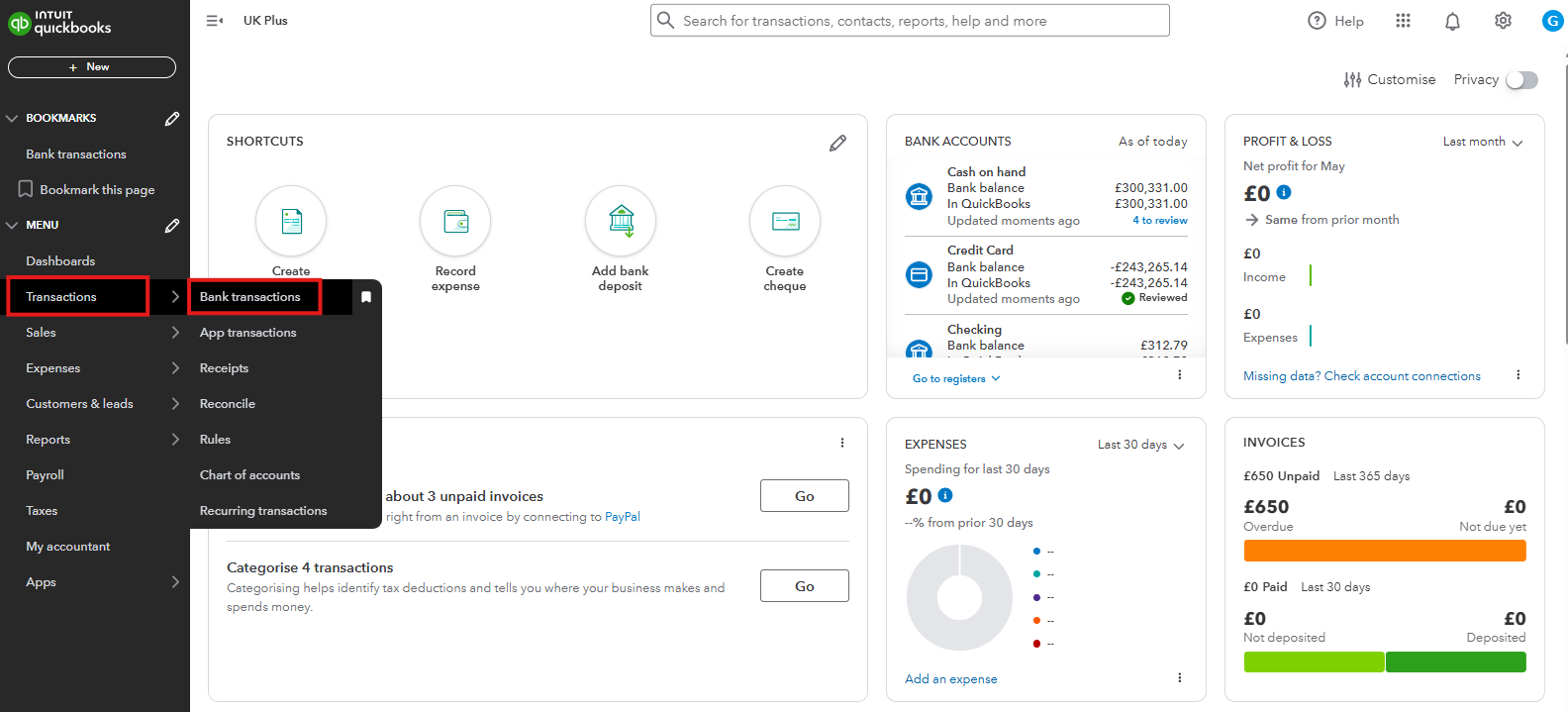Click the light green Not deposited bar

pyautogui.click(x=1314, y=661)
